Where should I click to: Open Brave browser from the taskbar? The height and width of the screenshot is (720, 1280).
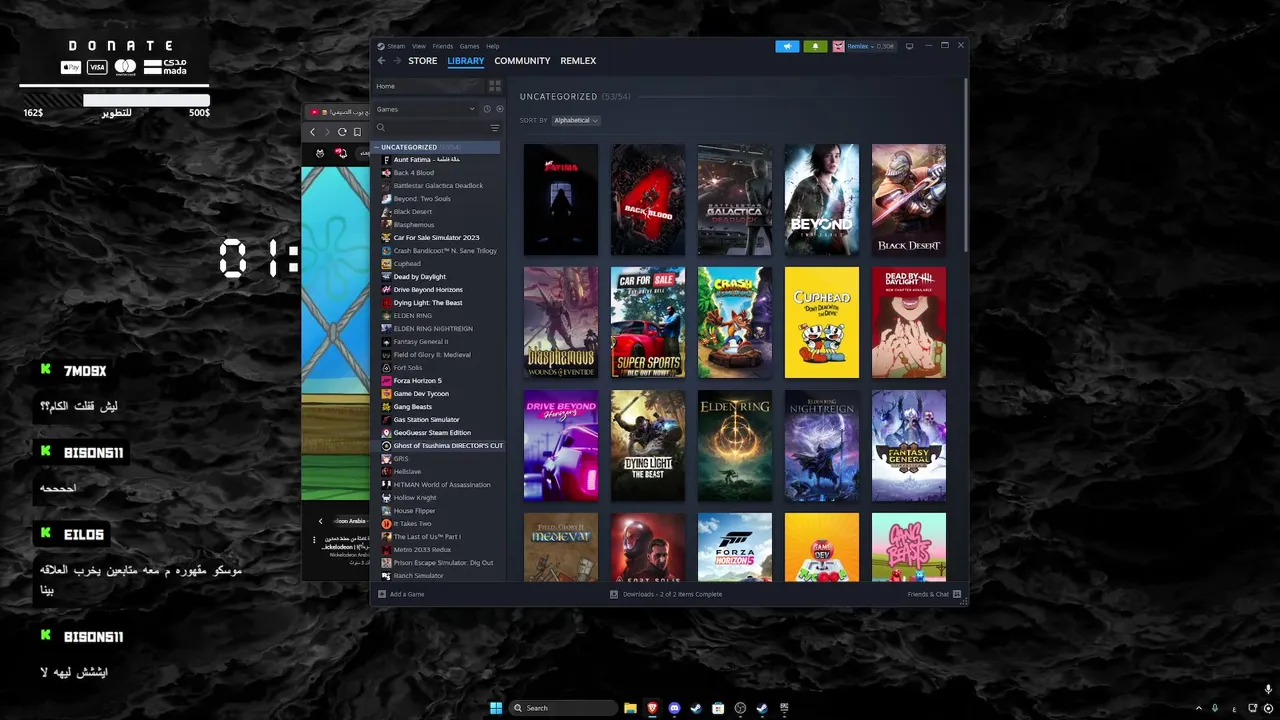[x=652, y=708]
